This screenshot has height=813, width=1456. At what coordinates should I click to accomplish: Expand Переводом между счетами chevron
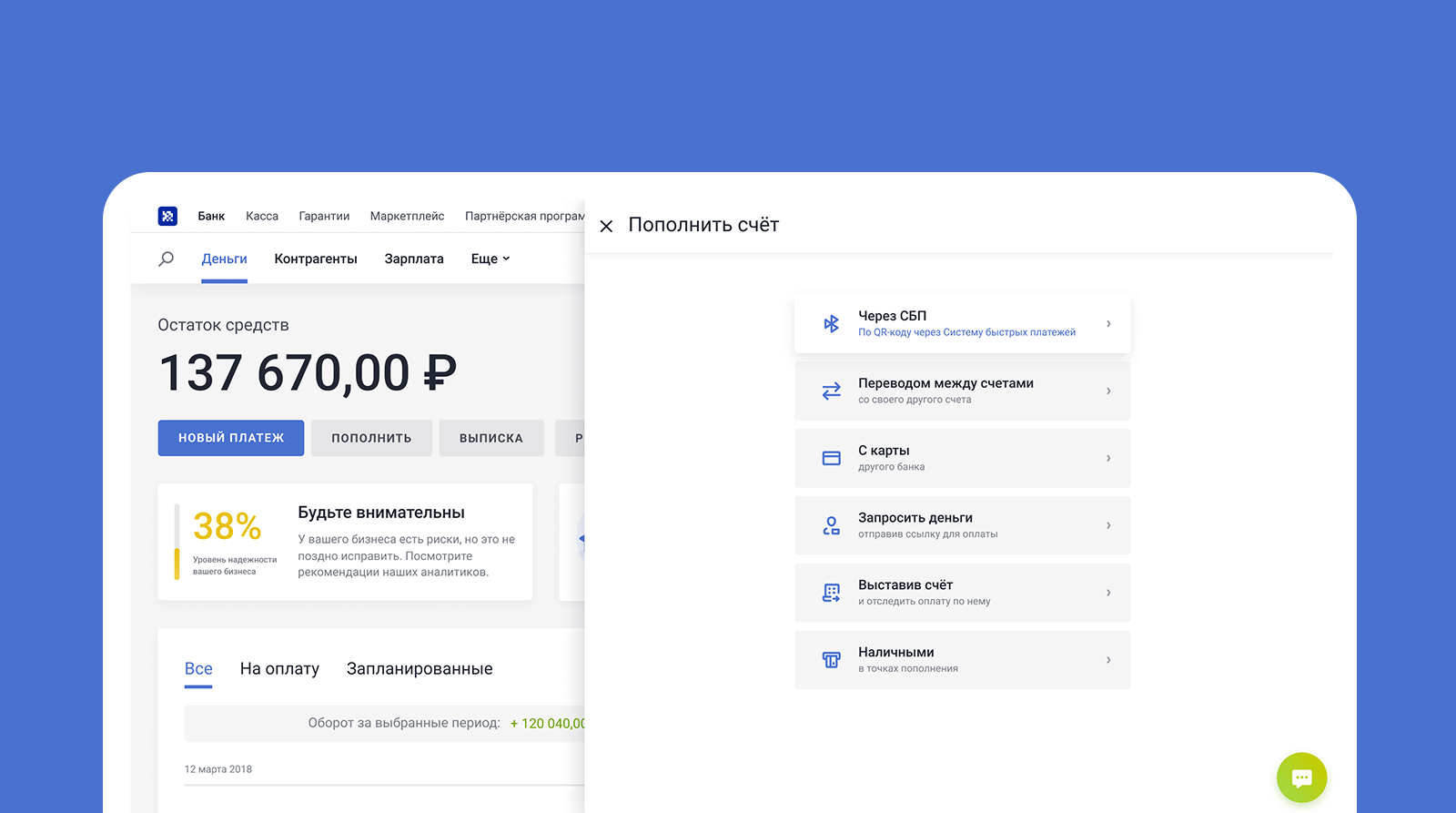[1108, 391]
